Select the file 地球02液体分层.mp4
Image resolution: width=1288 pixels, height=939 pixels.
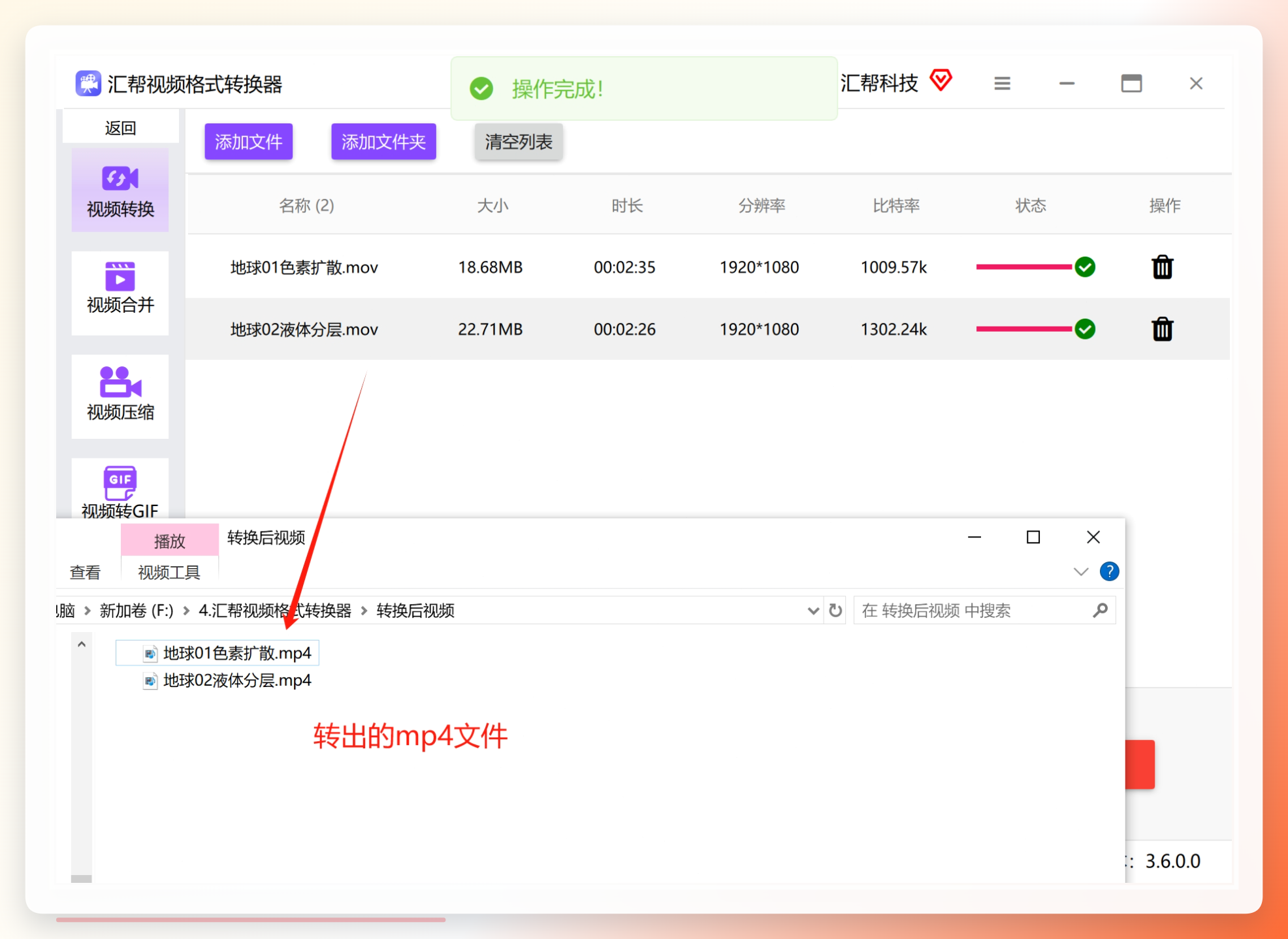(x=226, y=680)
